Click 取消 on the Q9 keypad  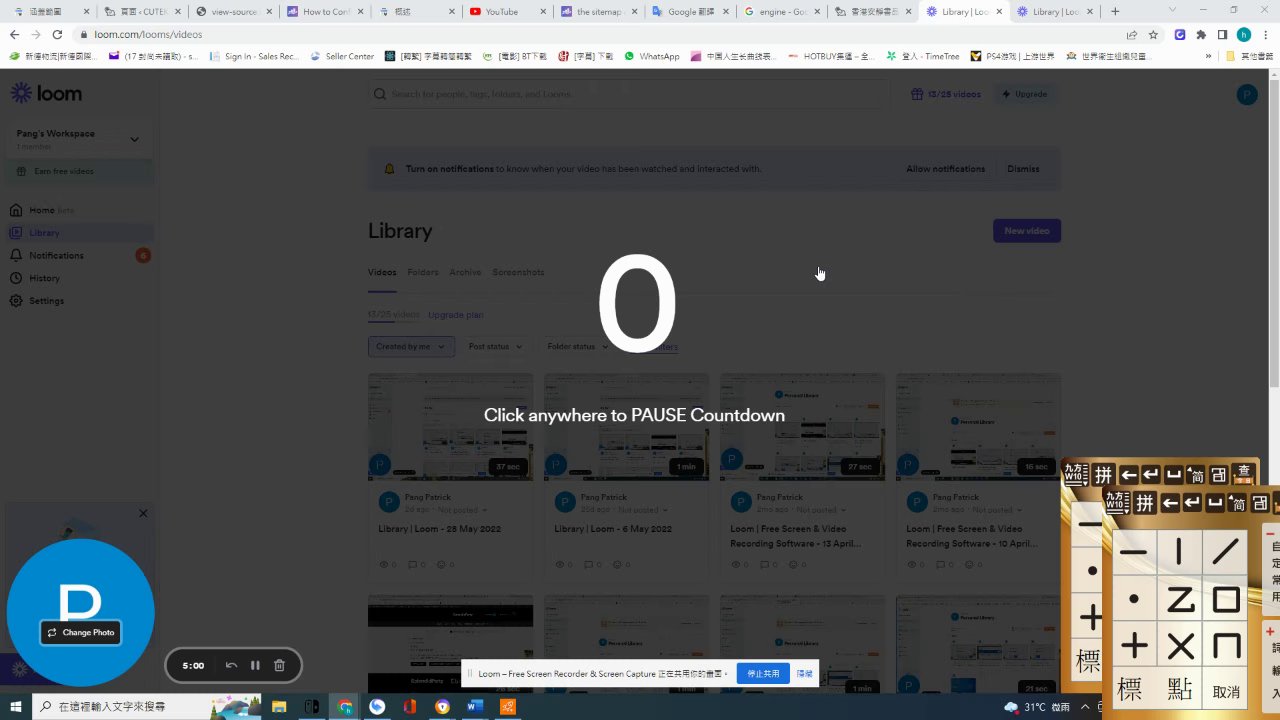click(x=1226, y=691)
